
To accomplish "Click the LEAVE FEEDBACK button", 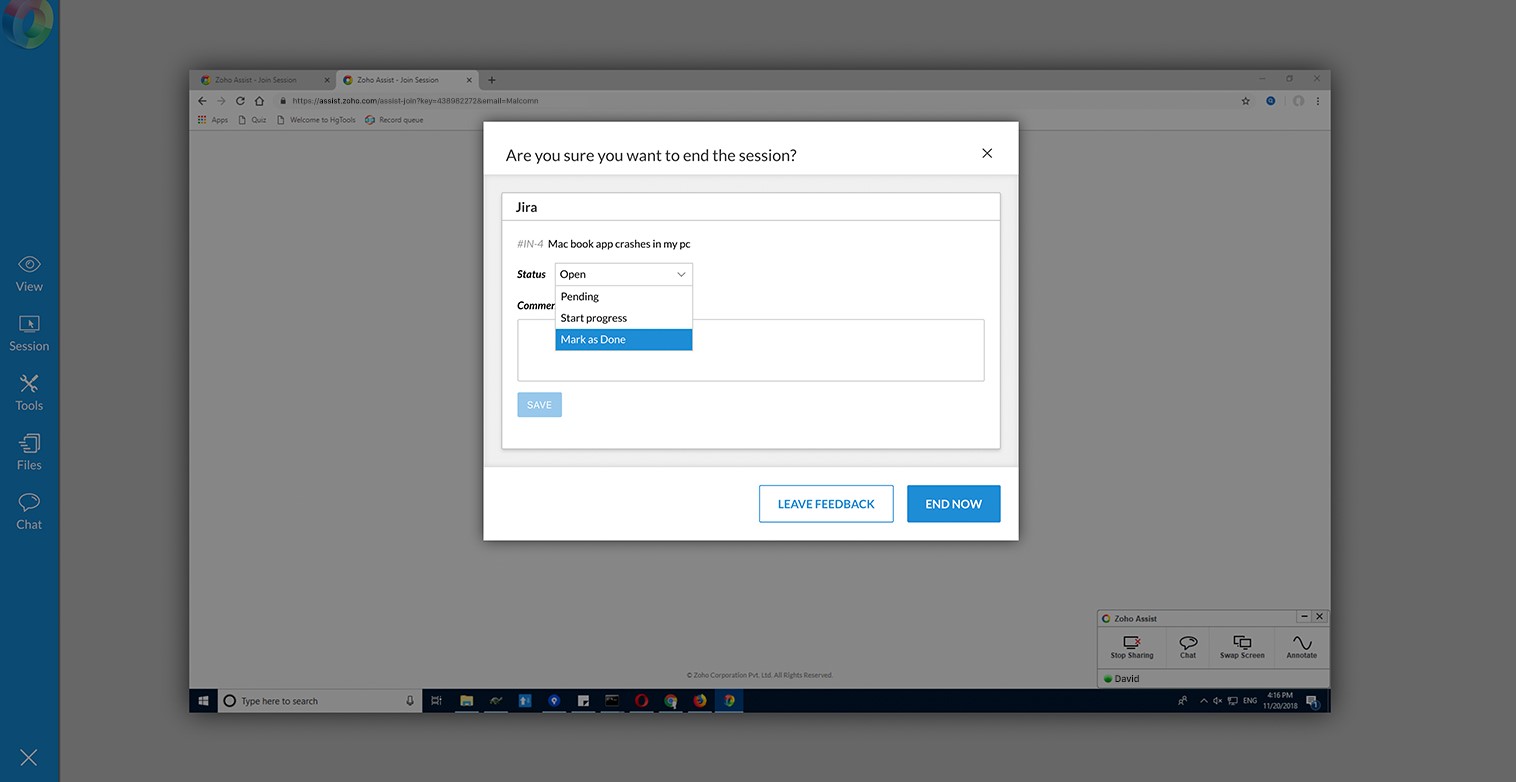I will [x=826, y=504].
